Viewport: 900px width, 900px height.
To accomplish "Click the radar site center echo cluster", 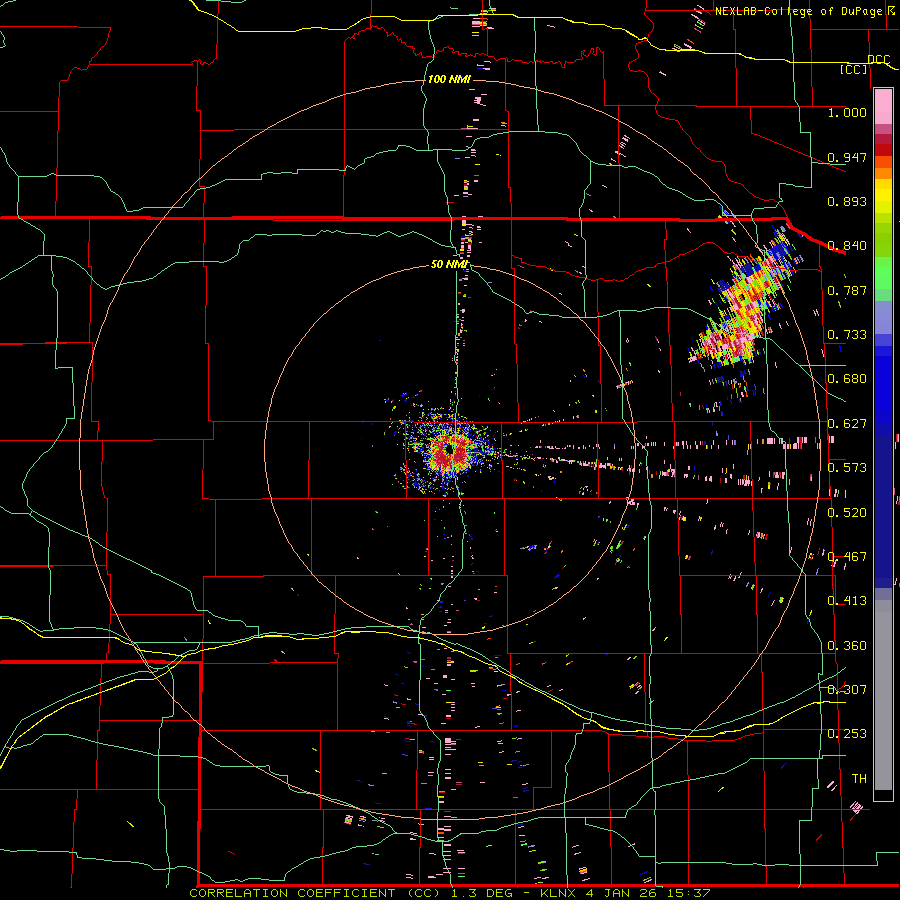I will click(449, 451).
